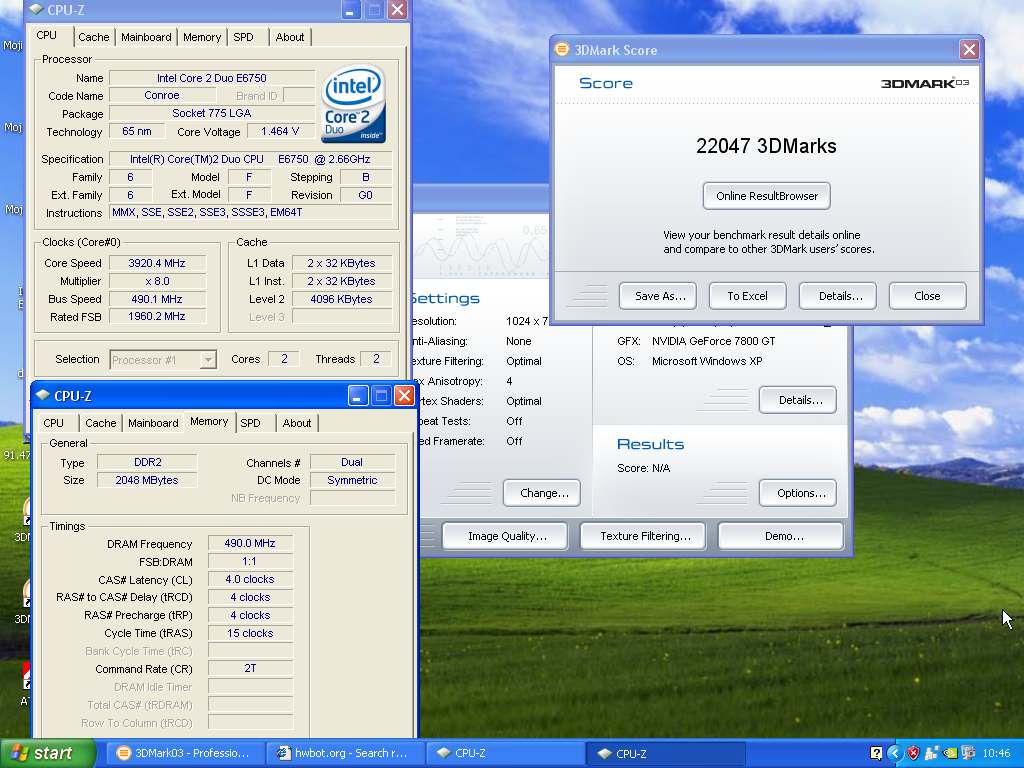Open the Start menu
The image size is (1024, 768).
(48, 753)
